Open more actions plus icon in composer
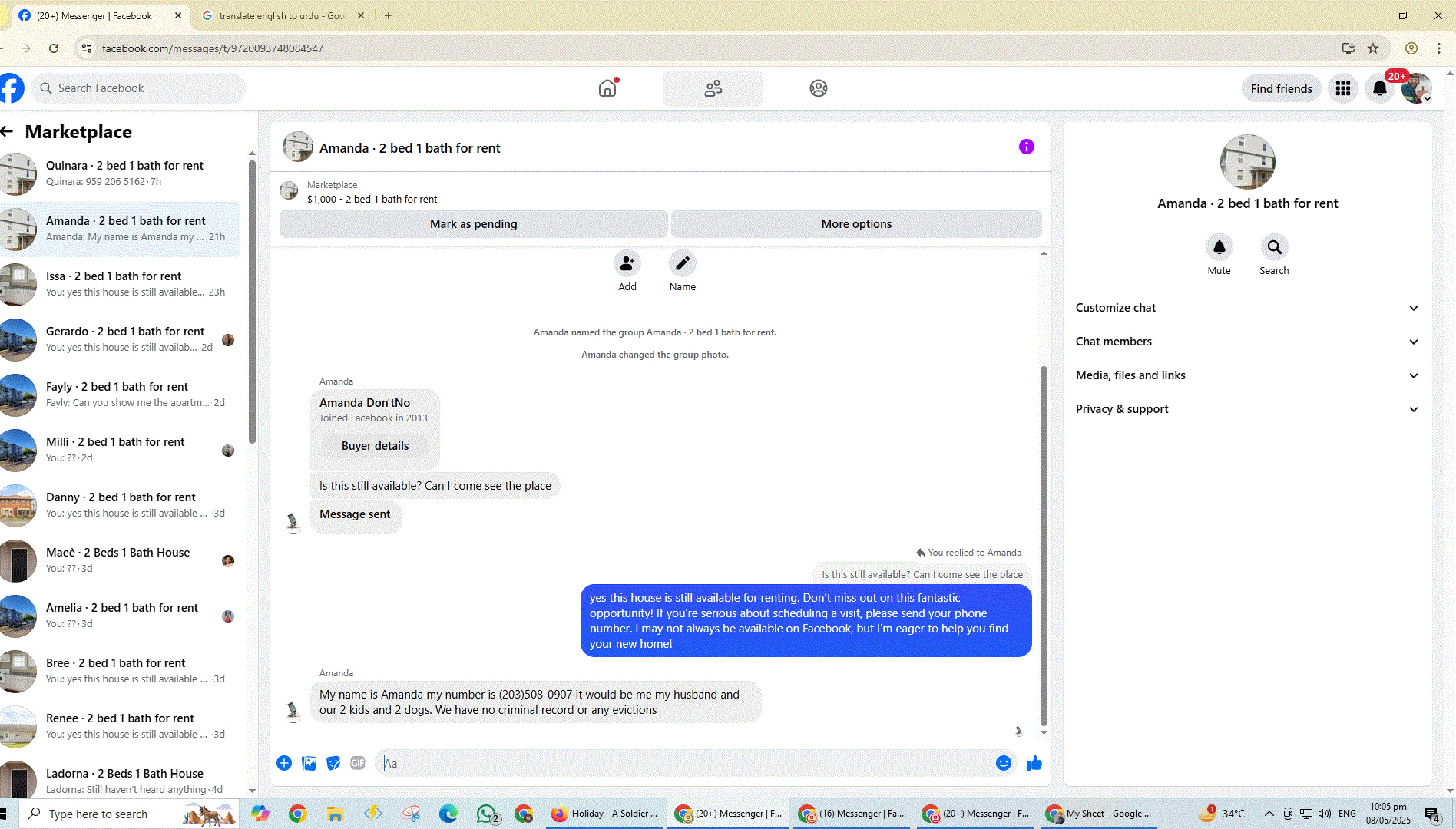 click(284, 763)
